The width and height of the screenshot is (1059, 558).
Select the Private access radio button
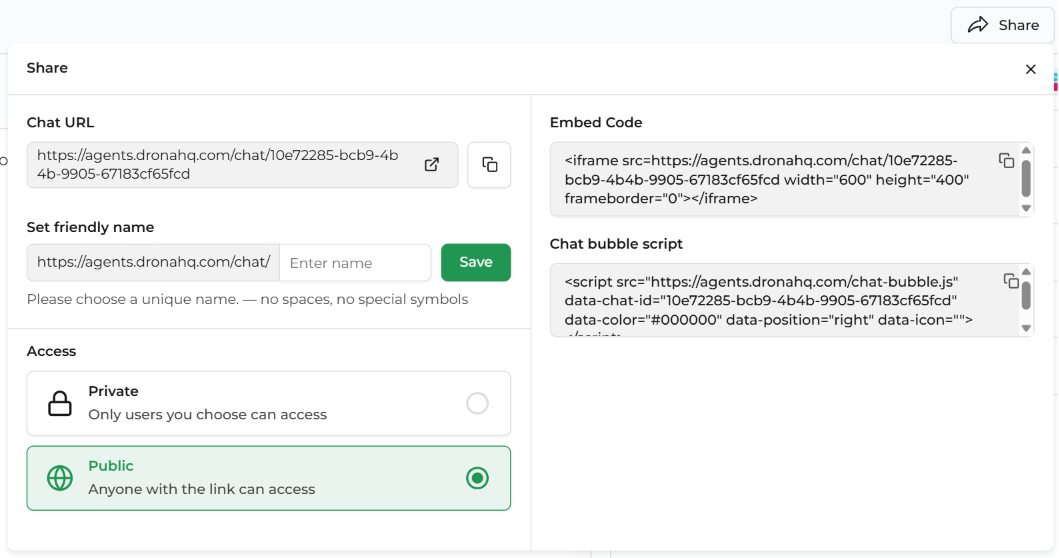477,403
